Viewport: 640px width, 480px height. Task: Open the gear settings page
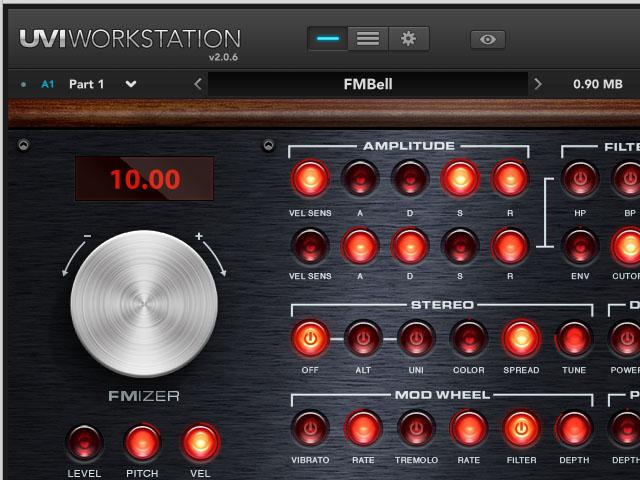click(x=408, y=39)
